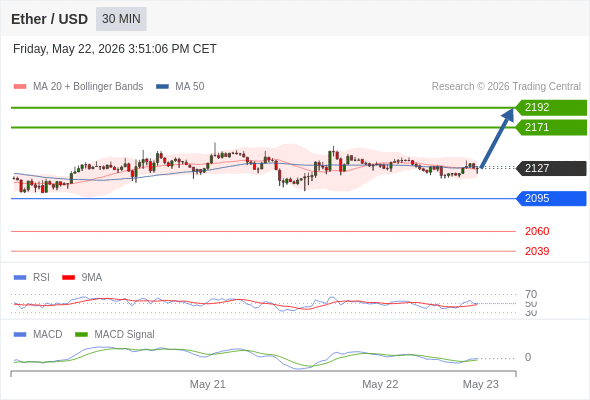The image size is (590, 400).
Task: Click the 30 MIN timeframe badge
Action: (x=121, y=19)
